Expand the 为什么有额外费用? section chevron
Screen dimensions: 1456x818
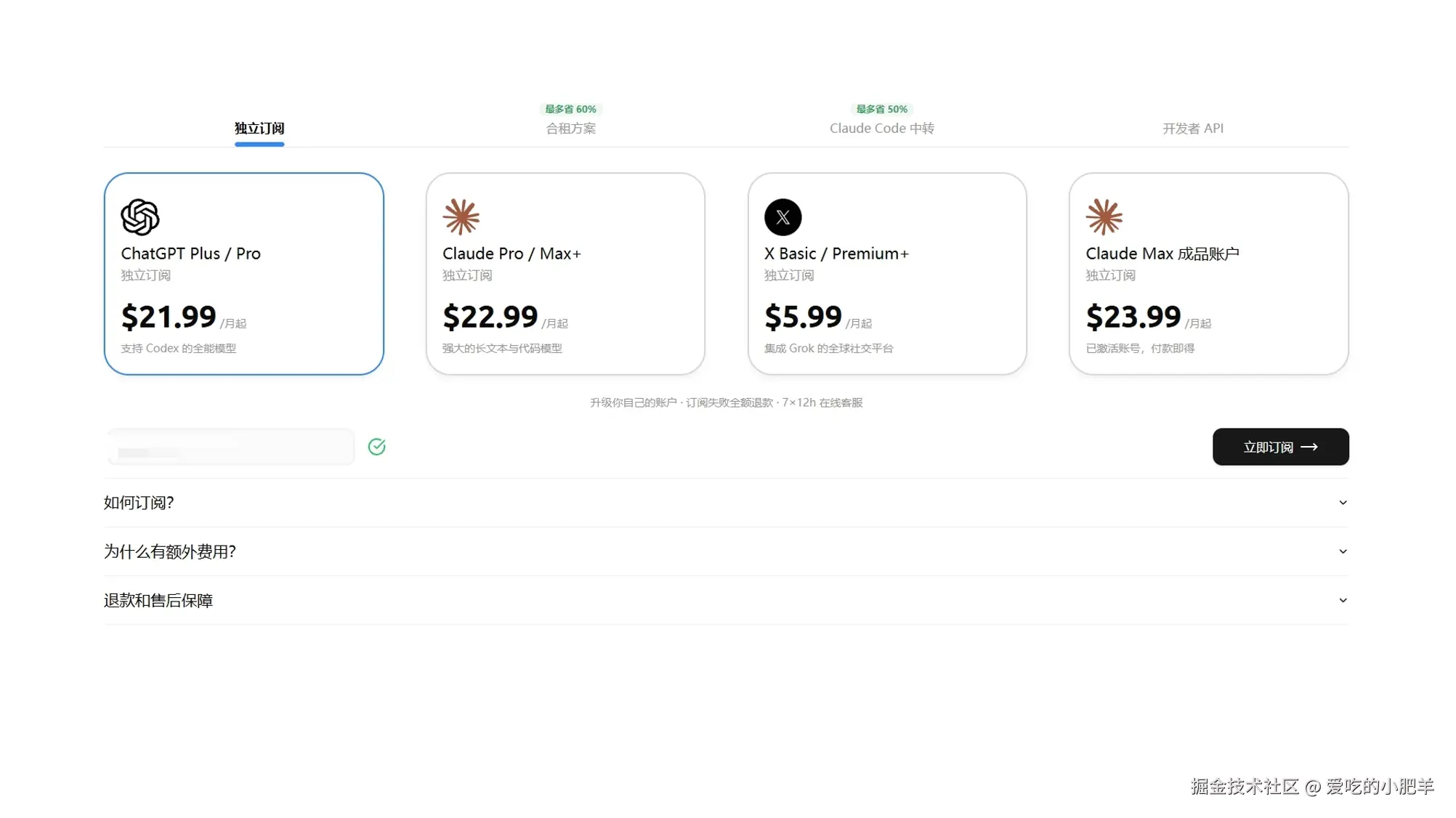[x=1343, y=551]
